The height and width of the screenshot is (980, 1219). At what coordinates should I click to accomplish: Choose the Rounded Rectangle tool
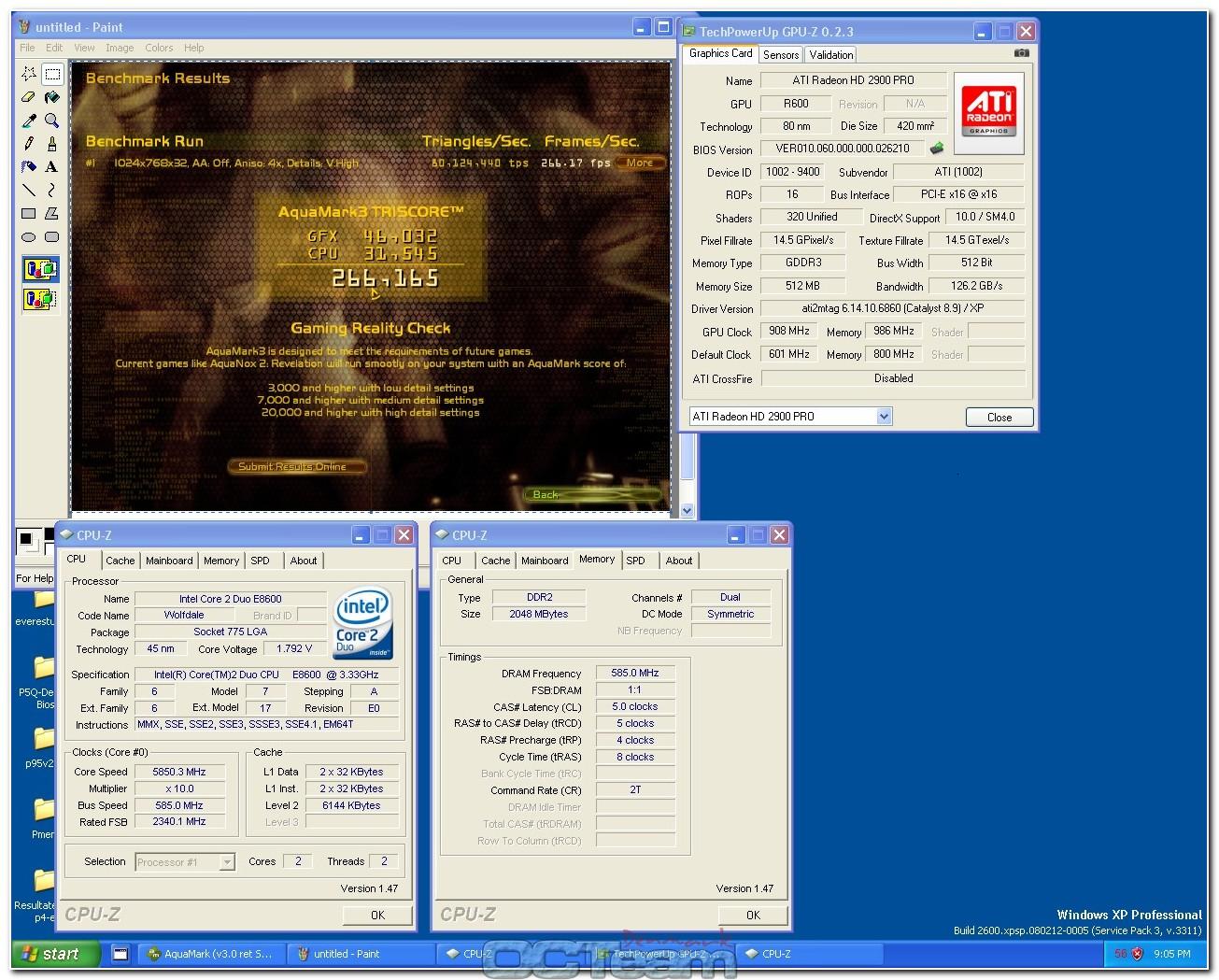click(52, 237)
